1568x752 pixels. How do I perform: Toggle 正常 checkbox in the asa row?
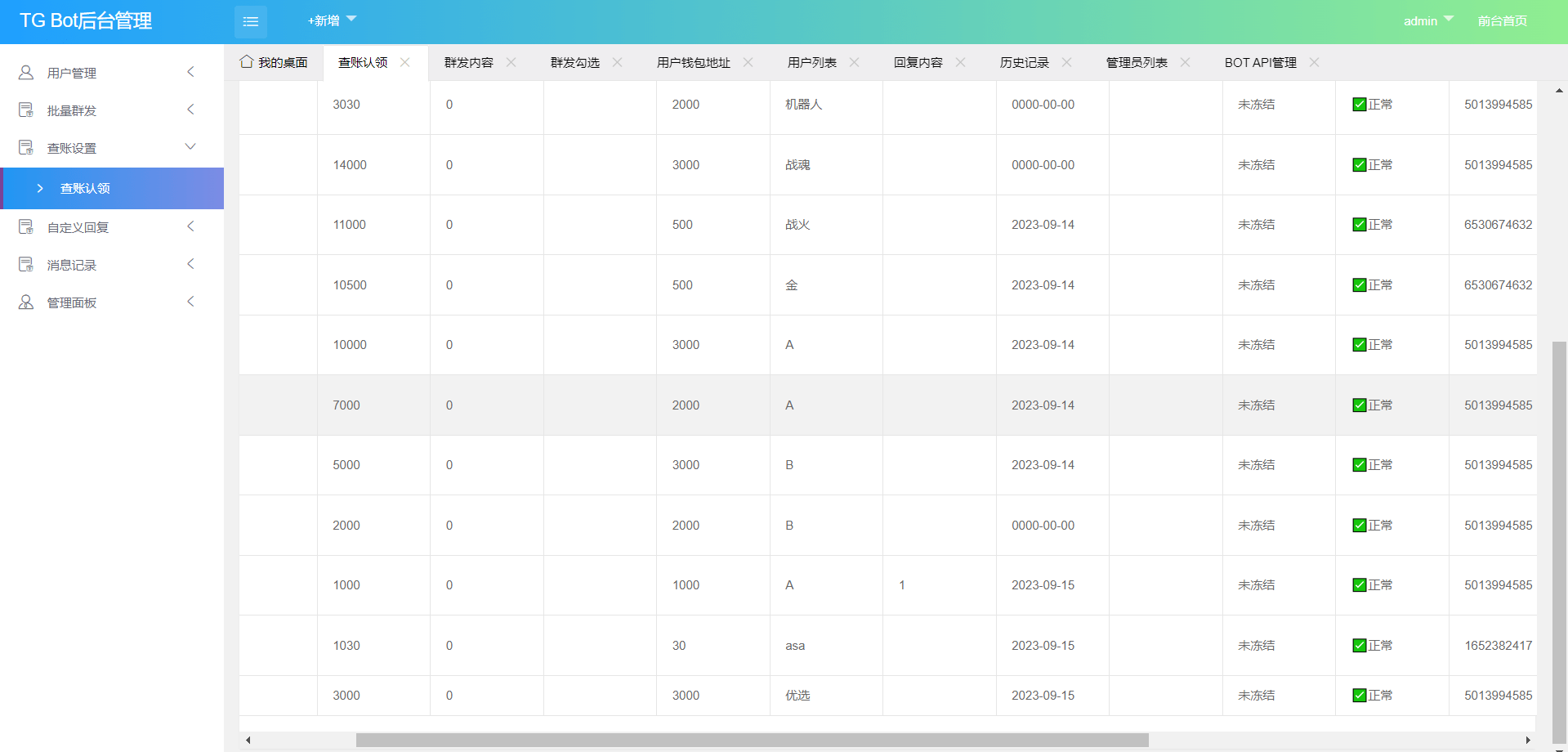[x=1359, y=646]
